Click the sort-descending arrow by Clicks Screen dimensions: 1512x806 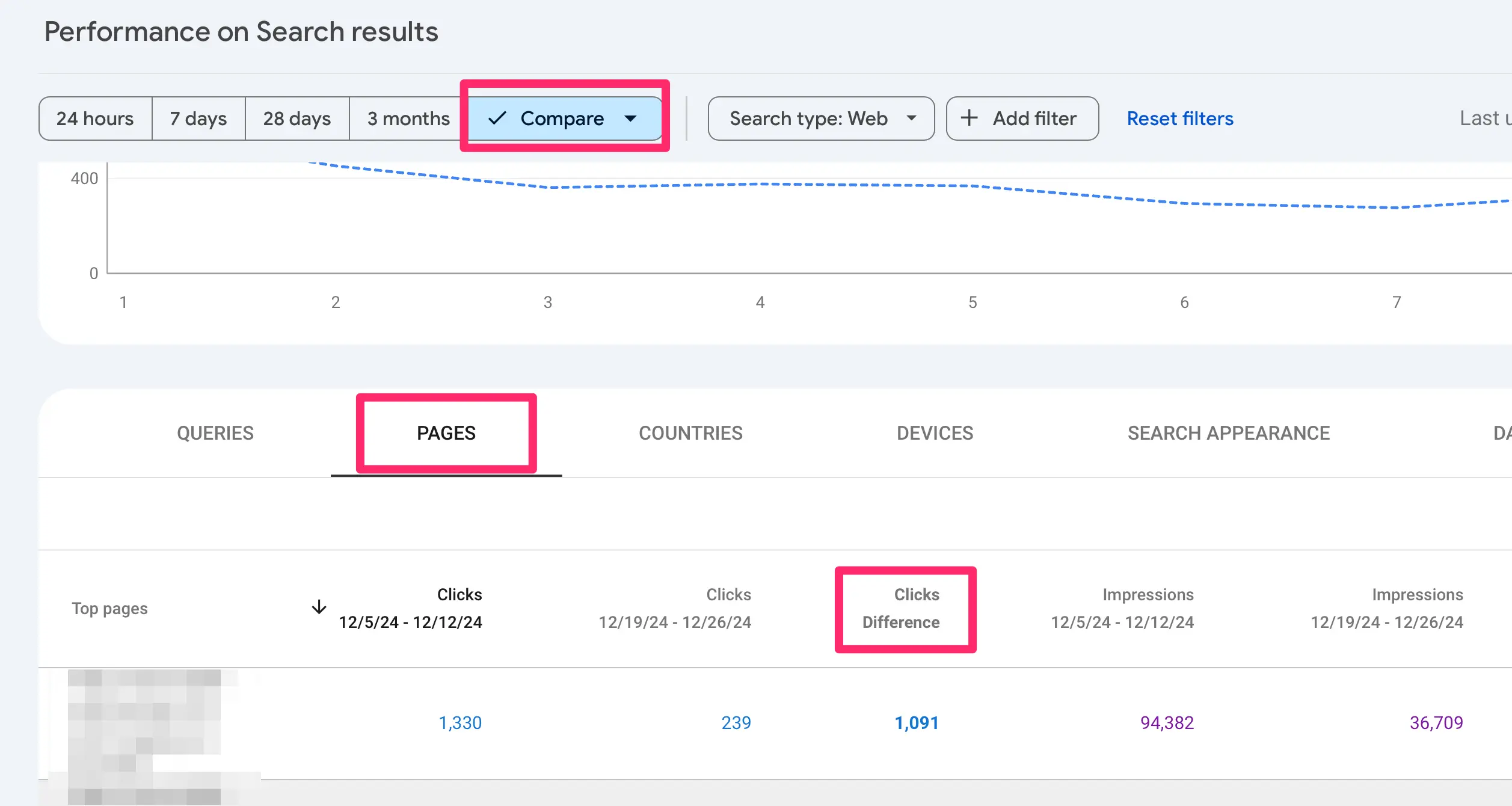click(319, 607)
